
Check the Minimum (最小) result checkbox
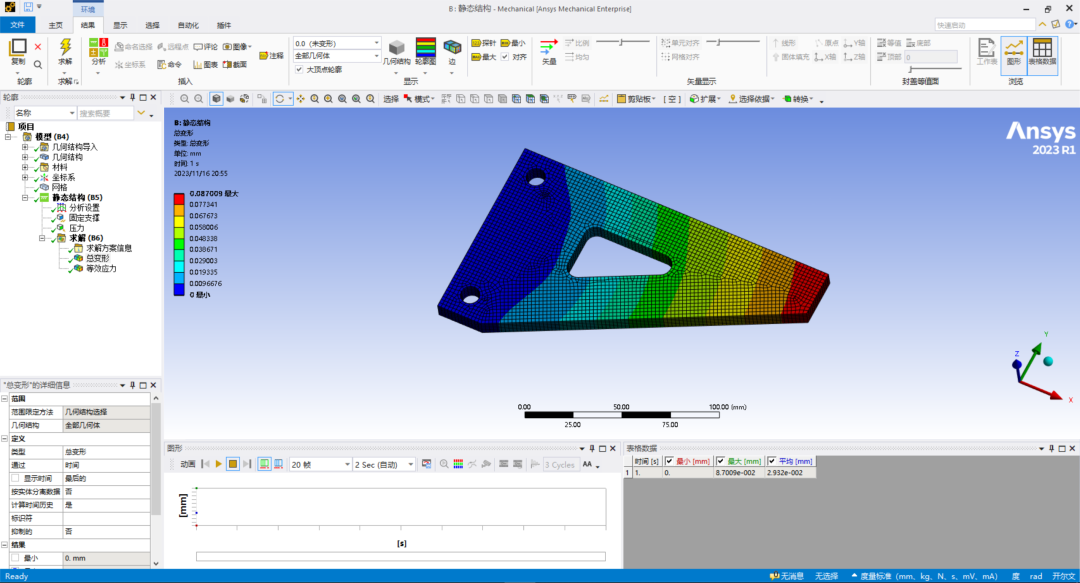pyautogui.click(x=15, y=558)
